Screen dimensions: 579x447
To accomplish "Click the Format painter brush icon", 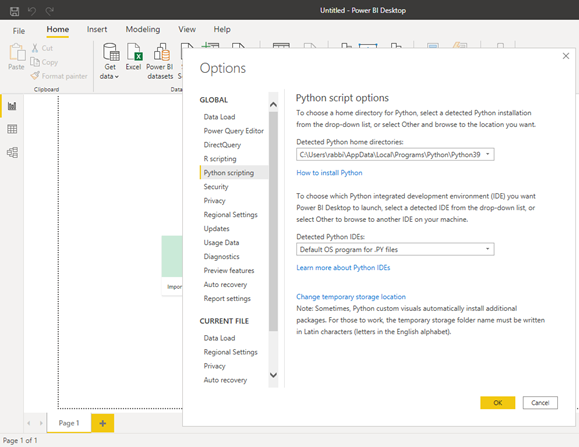I will click(x=35, y=76).
